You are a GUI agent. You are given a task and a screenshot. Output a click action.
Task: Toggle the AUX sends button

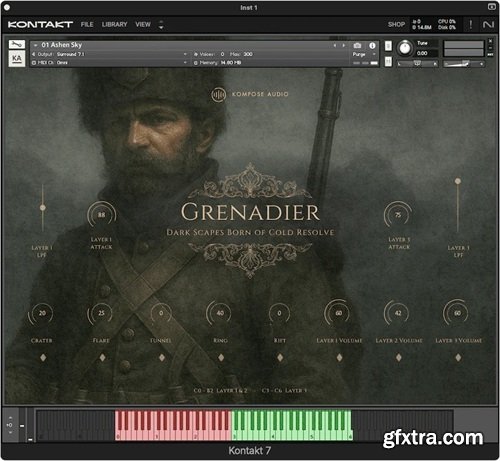490,55
